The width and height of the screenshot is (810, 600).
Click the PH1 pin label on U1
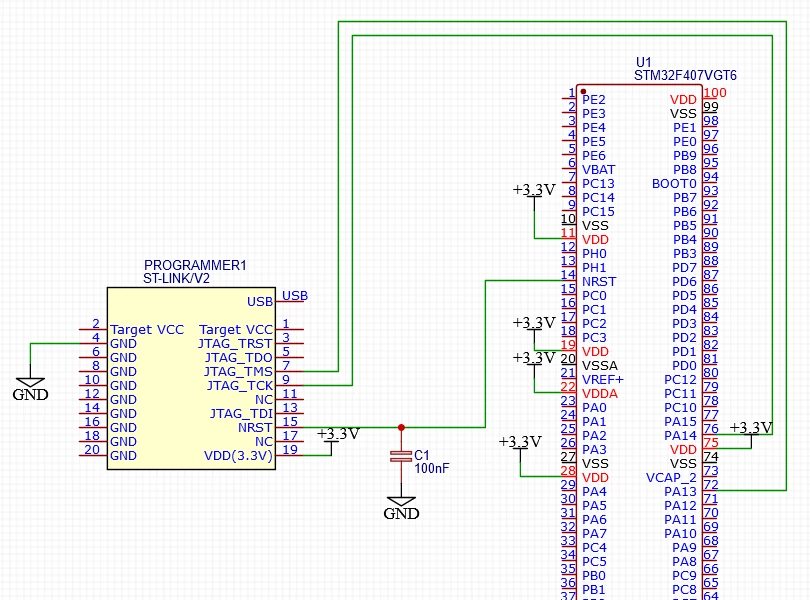point(595,268)
